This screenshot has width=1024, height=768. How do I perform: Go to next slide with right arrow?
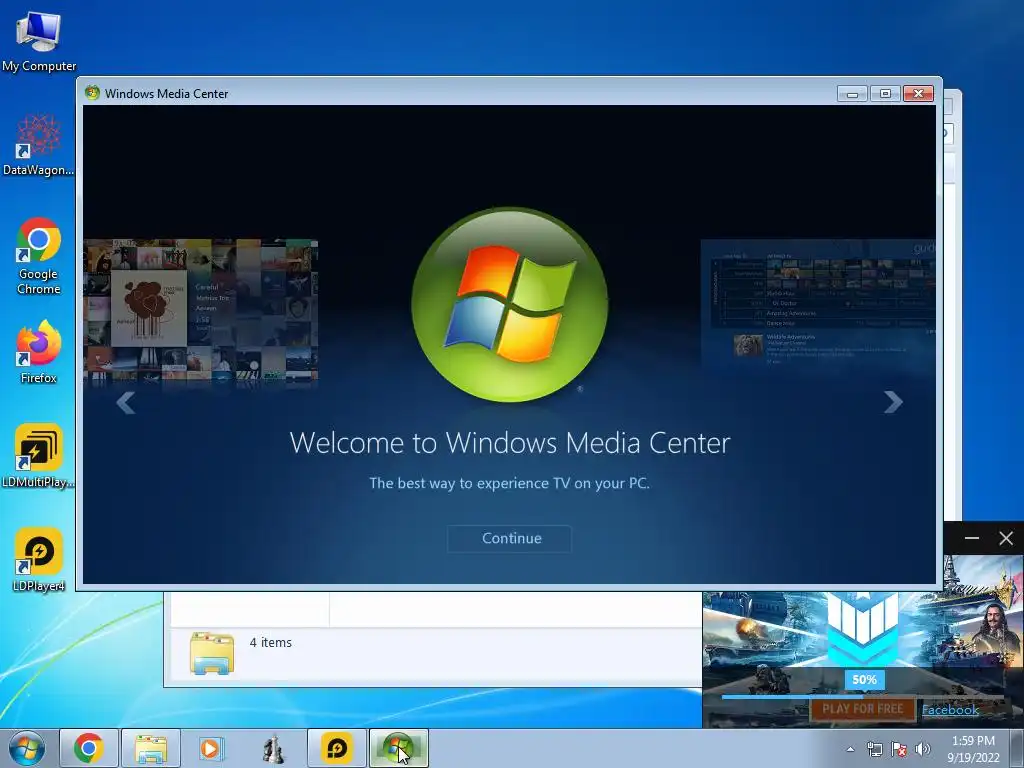pos(893,402)
